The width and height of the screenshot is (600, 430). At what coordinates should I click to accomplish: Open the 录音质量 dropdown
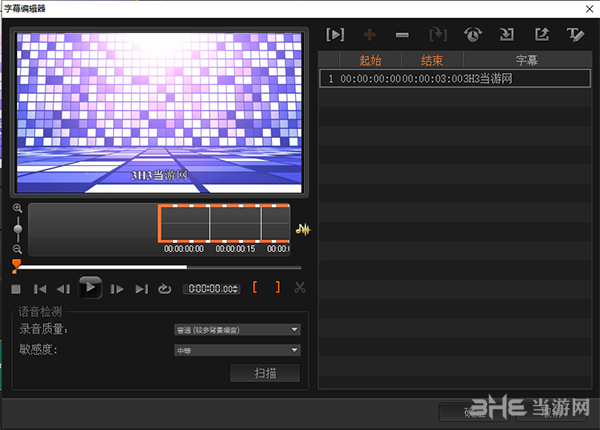click(x=237, y=329)
